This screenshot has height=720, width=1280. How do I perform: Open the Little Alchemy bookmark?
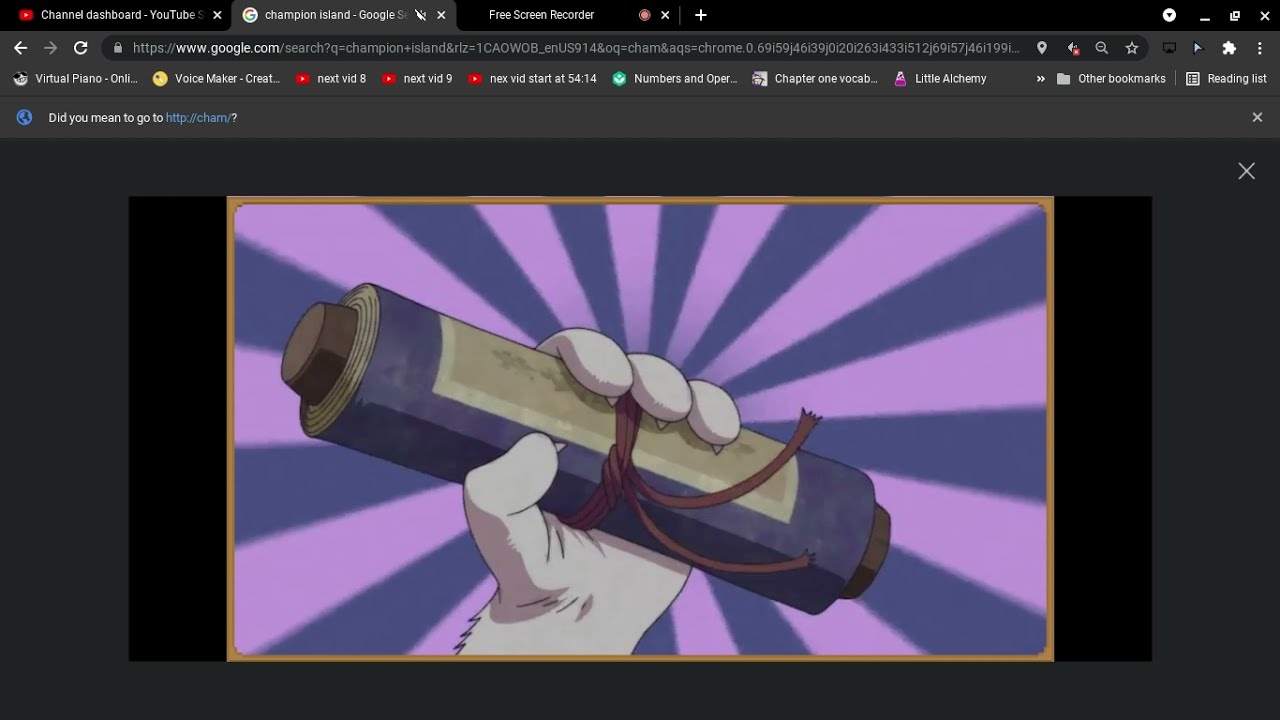(940, 78)
